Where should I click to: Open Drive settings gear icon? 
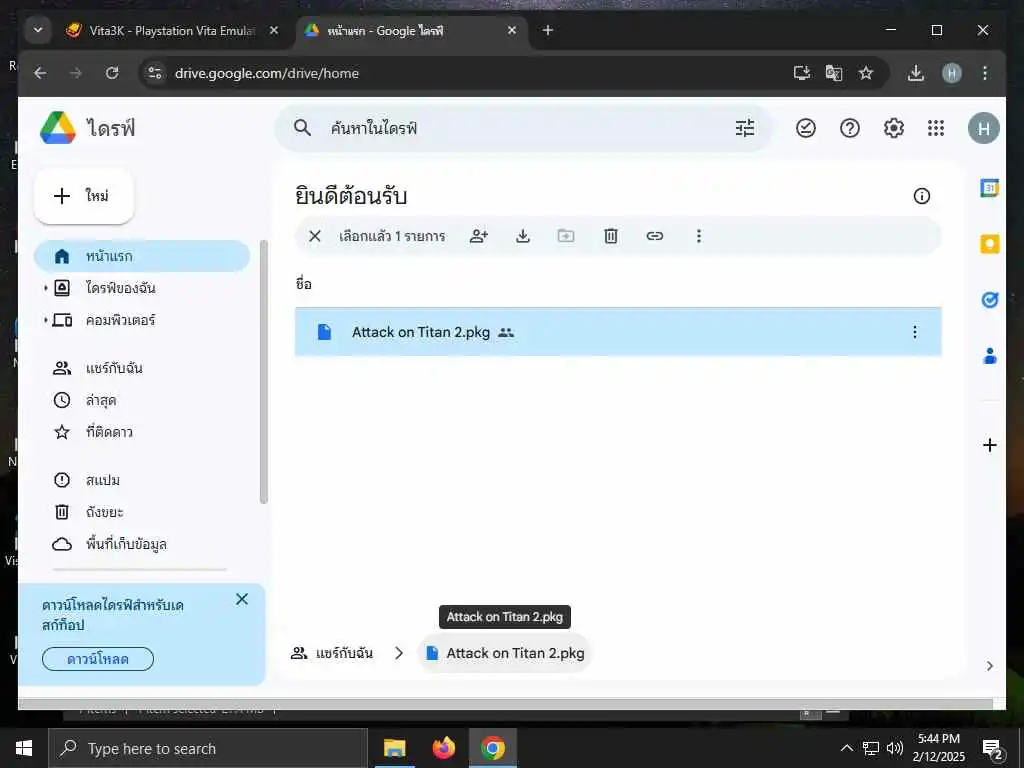(893, 128)
